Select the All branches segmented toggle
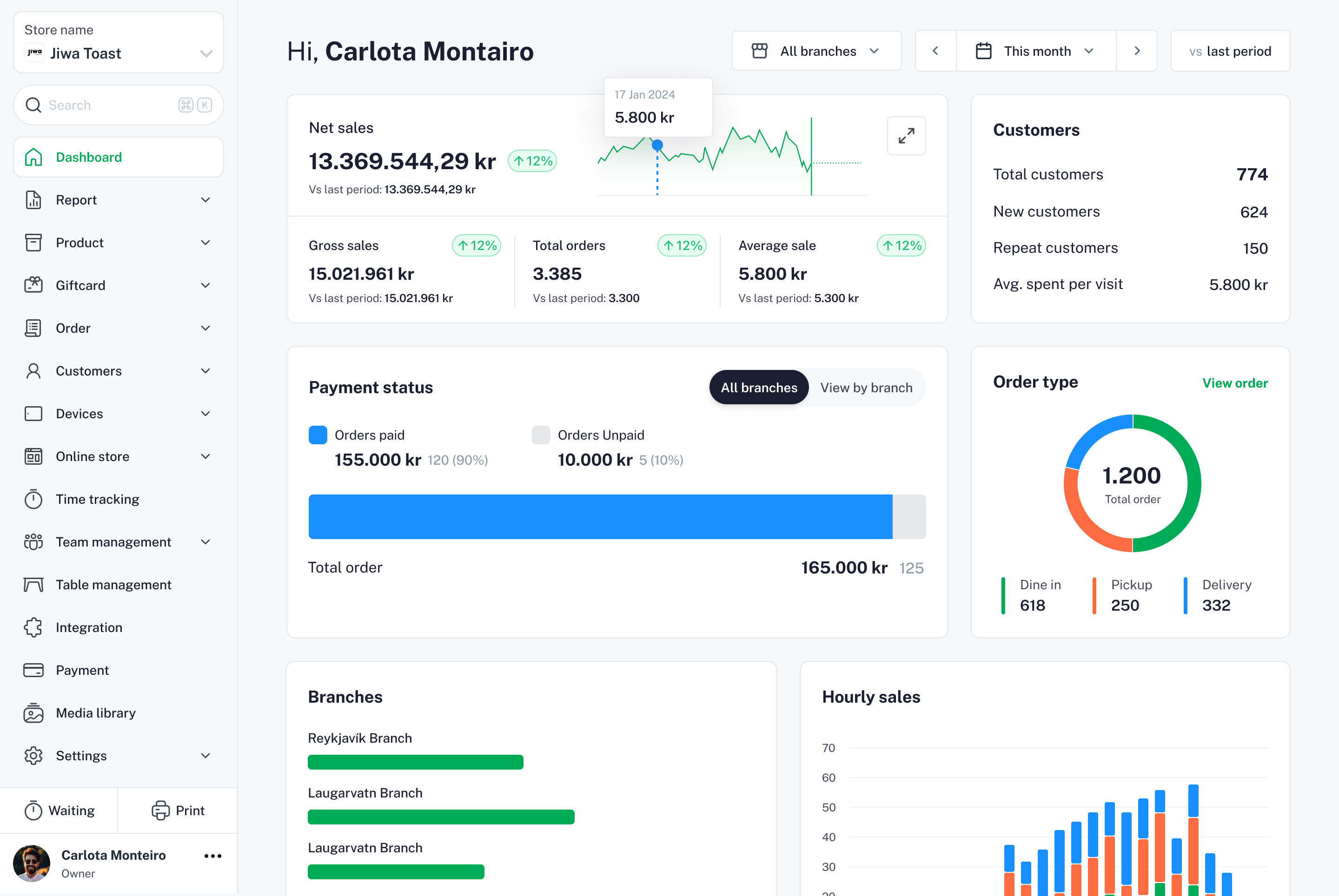1339x896 pixels. [759, 388]
